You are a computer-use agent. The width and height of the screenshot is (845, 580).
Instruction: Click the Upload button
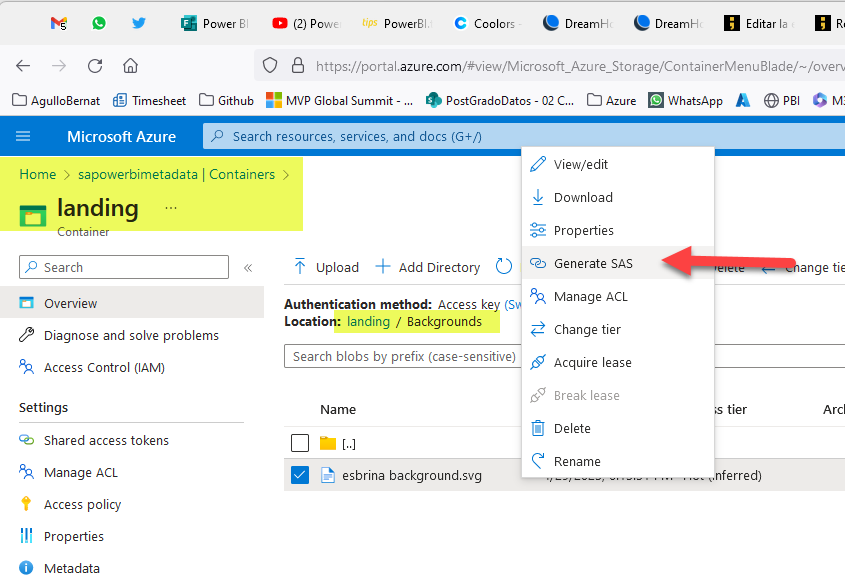pos(326,267)
